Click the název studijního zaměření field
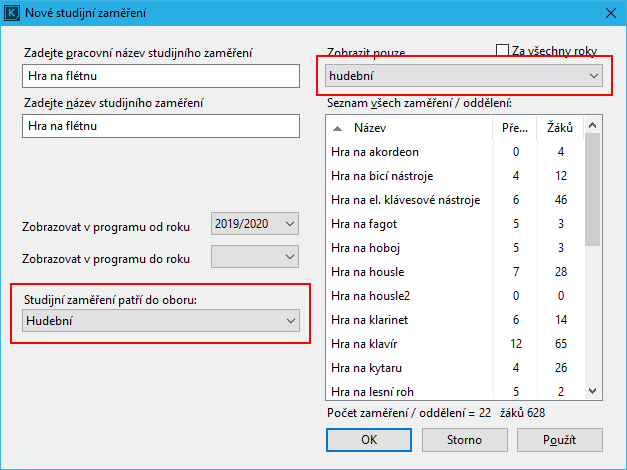The width and height of the screenshot is (627, 470). point(160,125)
